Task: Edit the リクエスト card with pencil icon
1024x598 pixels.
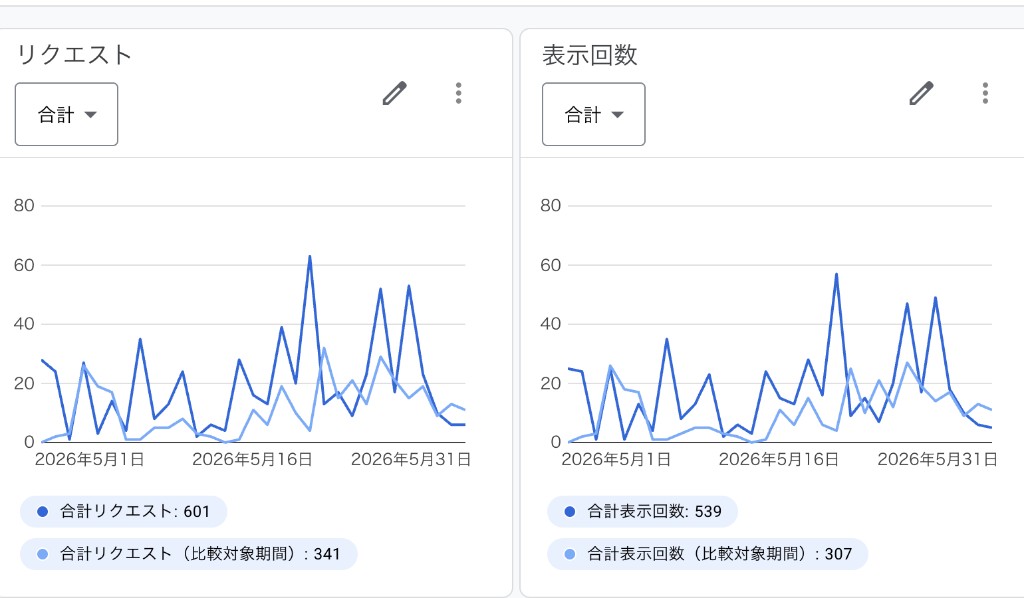Action: [x=394, y=93]
